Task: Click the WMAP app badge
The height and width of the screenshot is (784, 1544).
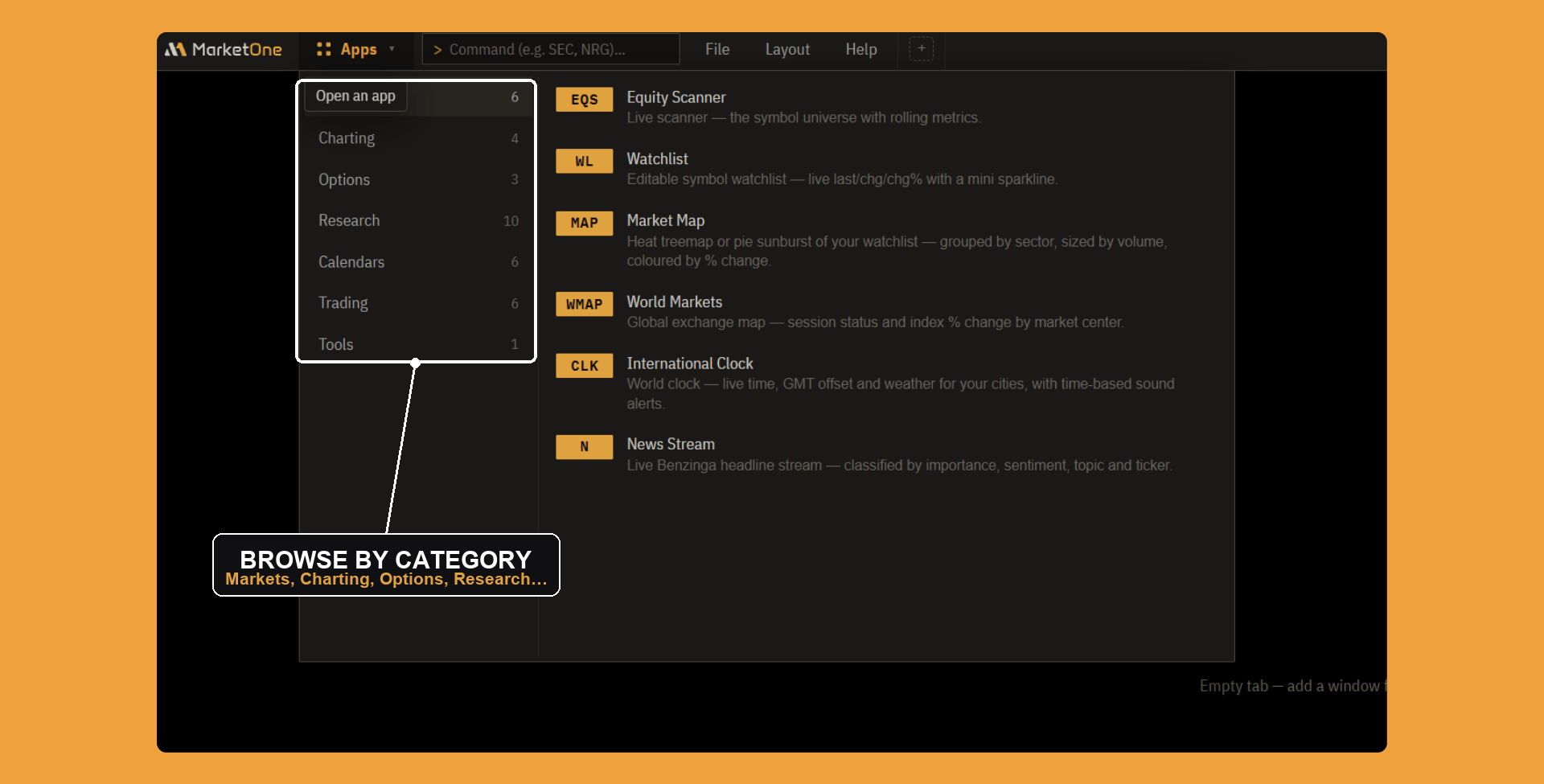Action: 585,304
